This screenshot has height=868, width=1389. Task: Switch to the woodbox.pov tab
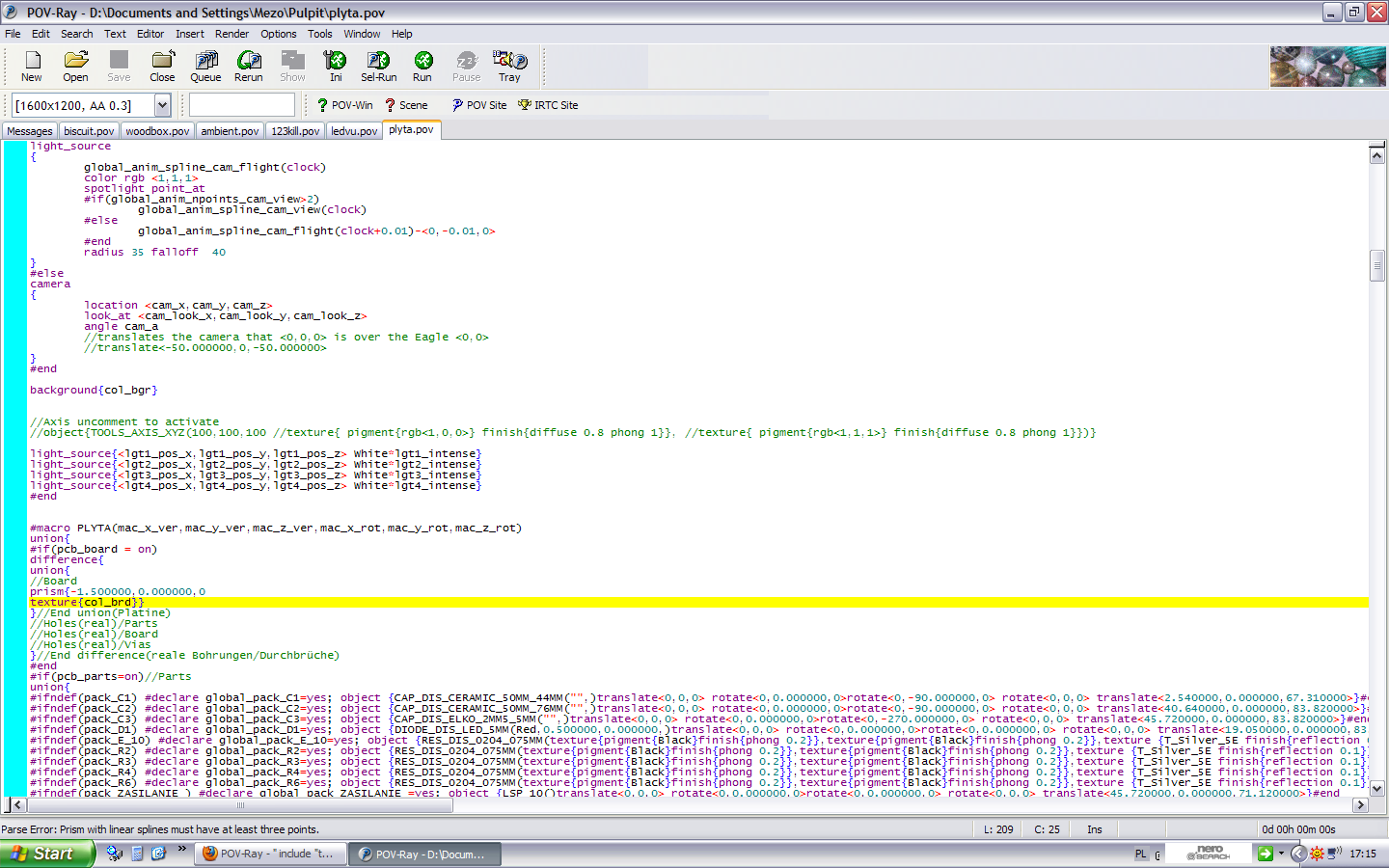coord(157,131)
